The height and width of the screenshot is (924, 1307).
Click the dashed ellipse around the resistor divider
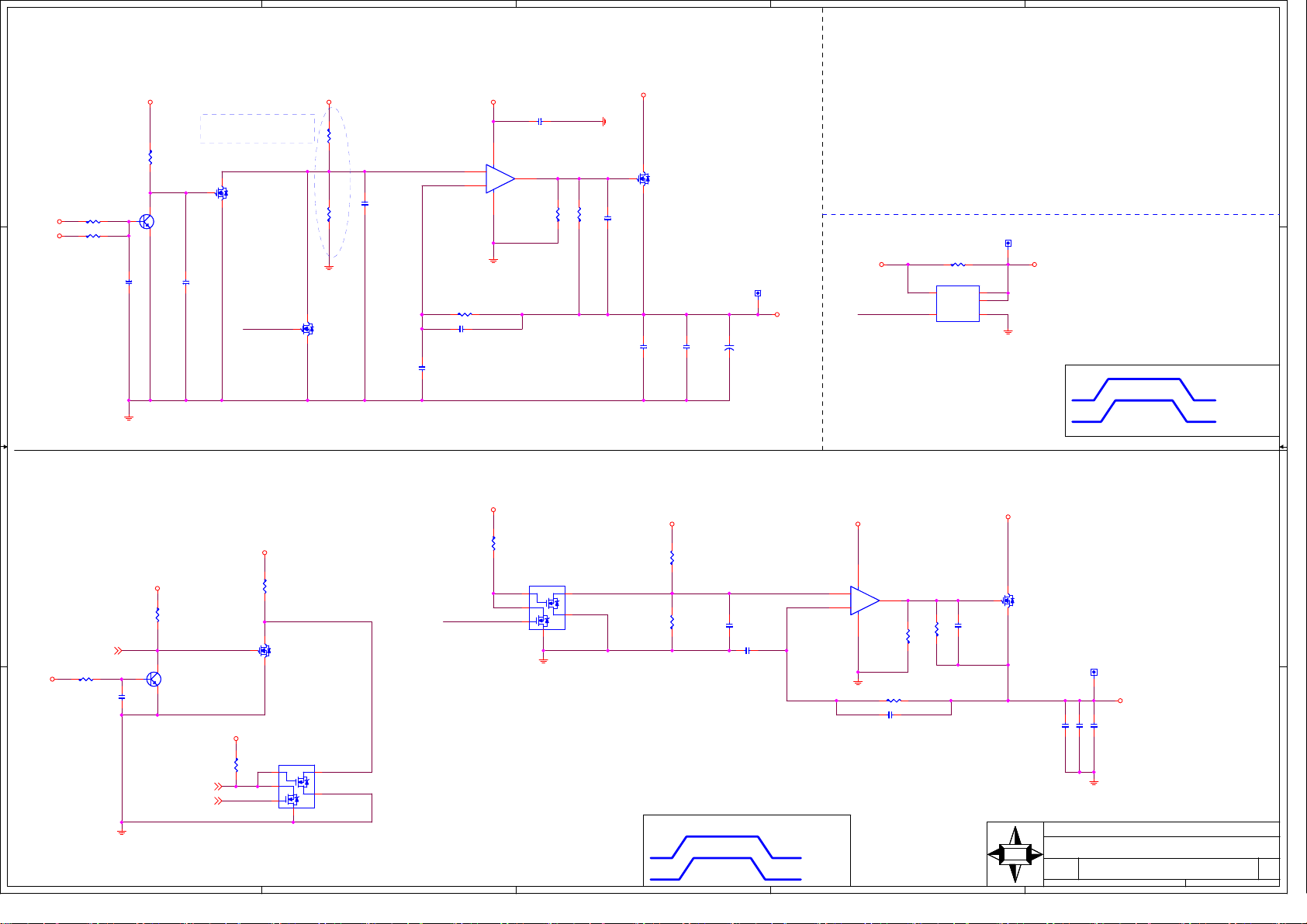pyautogui.click(x=332, y=182)
